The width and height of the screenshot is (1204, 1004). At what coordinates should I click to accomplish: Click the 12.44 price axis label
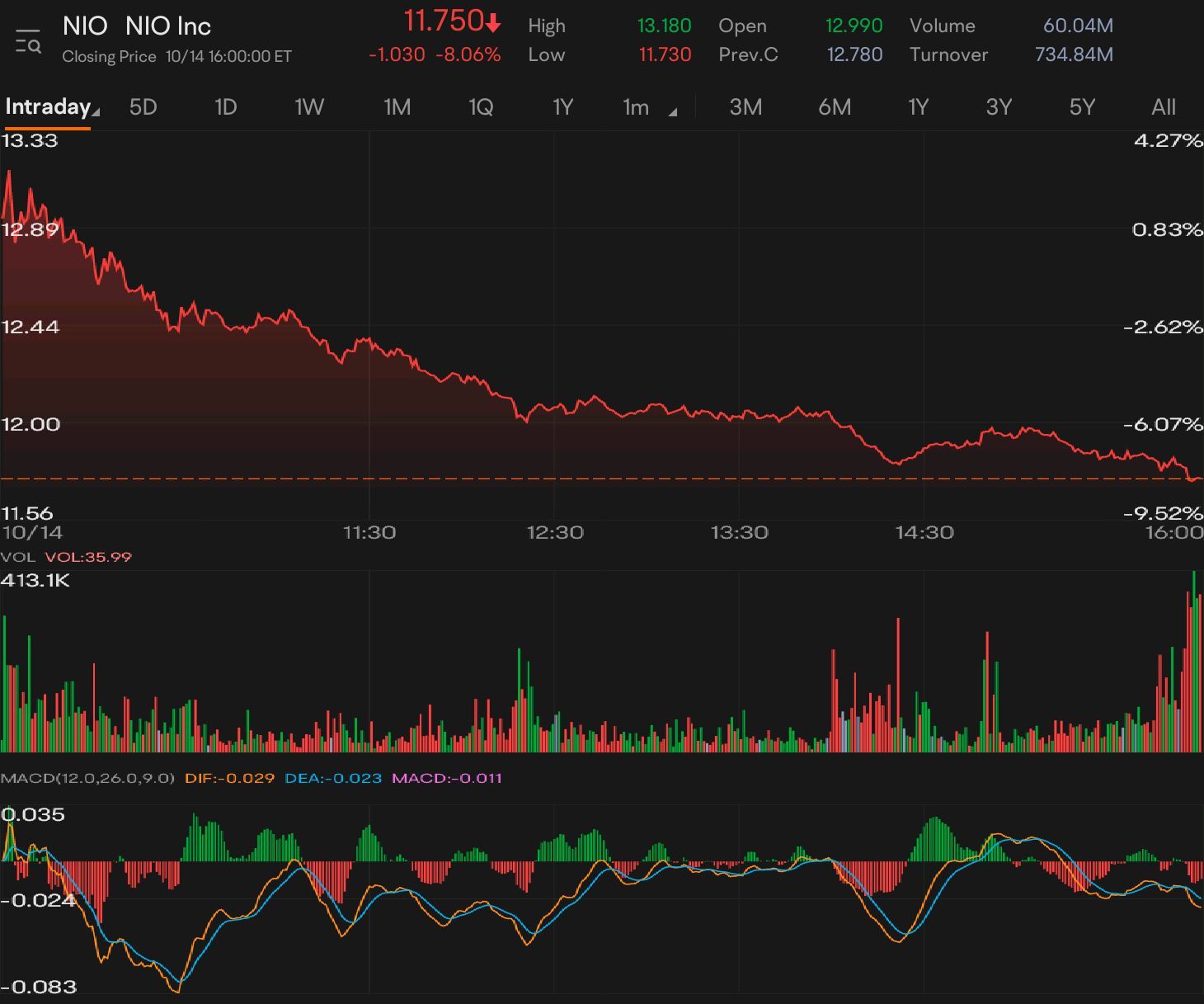pos(31,328)
